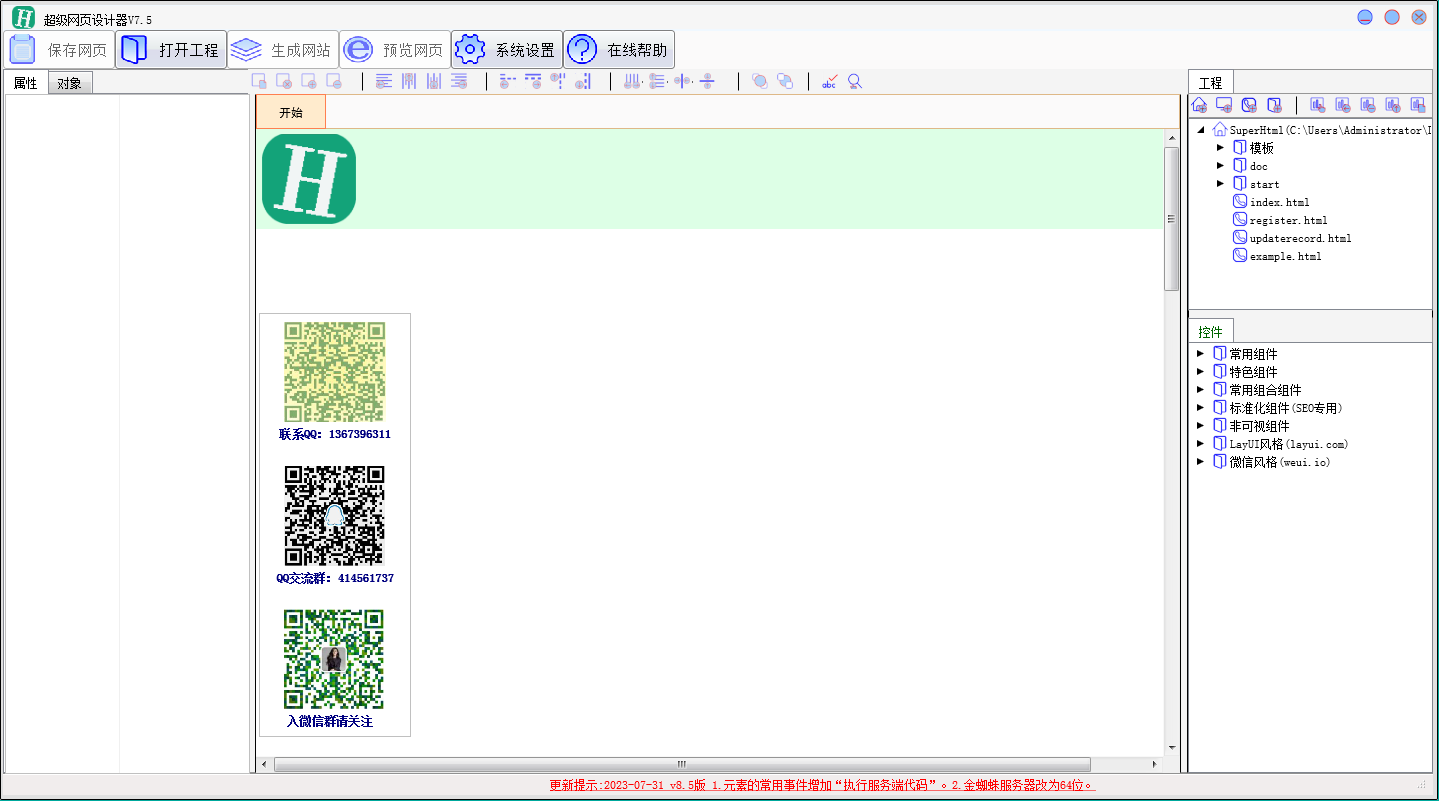
Task: Expand the start folder in project tree
Action: [1220, 183]
